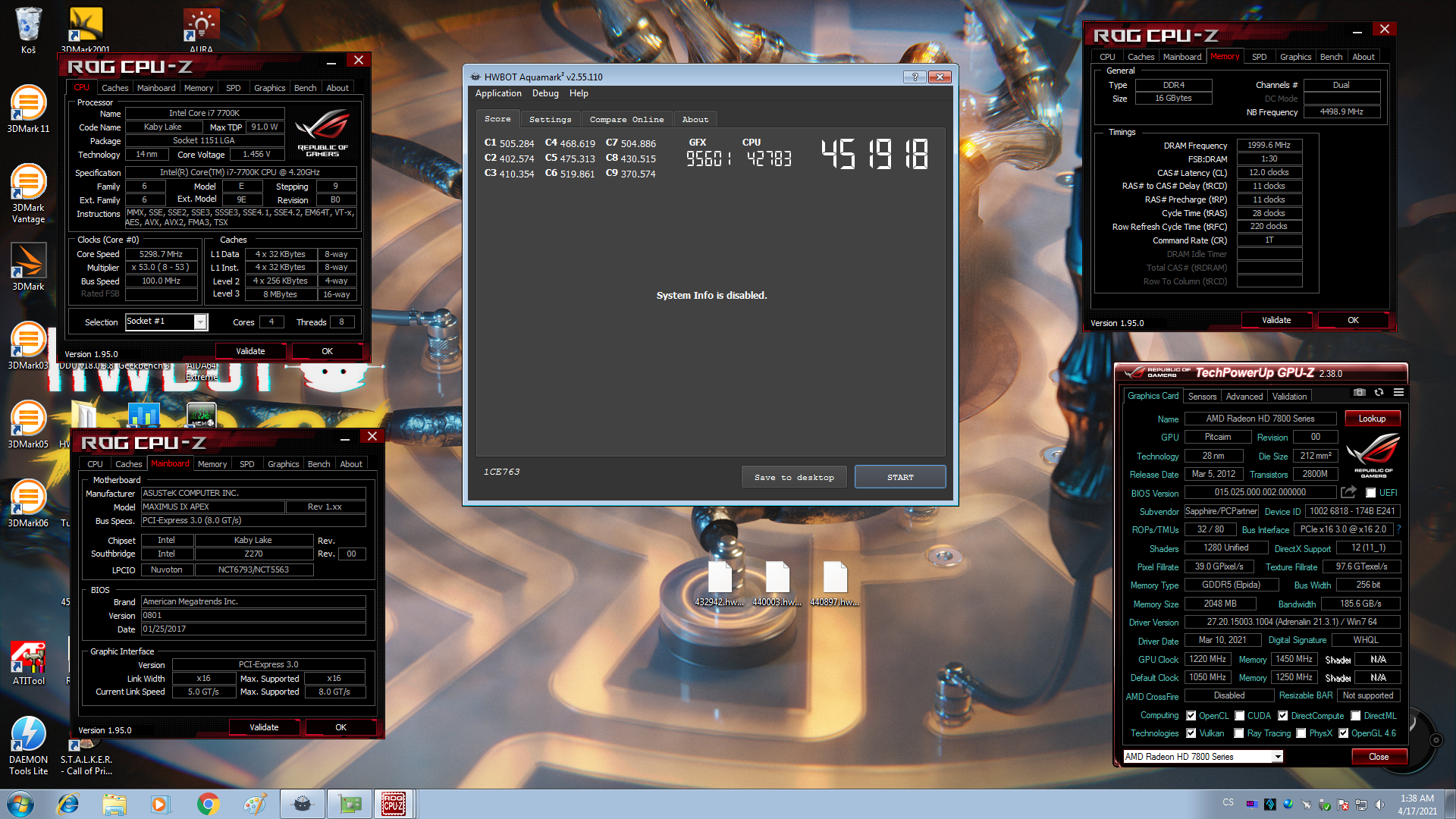Toggle the UEFI checkbox in GPU-Z

click(1370, 493)
